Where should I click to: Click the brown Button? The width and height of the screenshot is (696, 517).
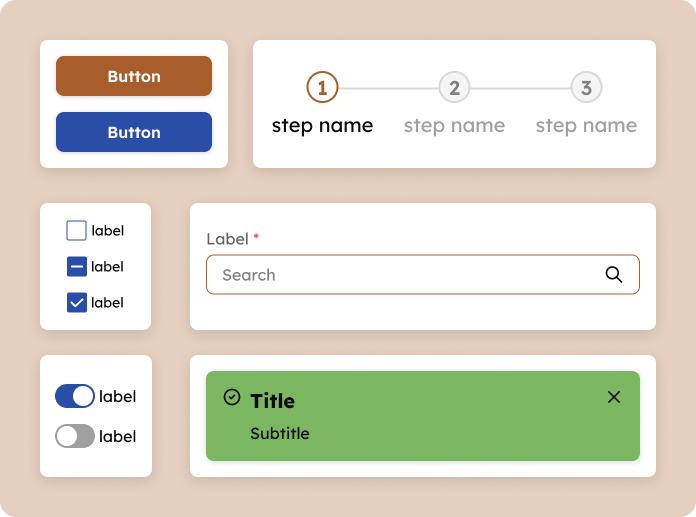pos(134,76)
